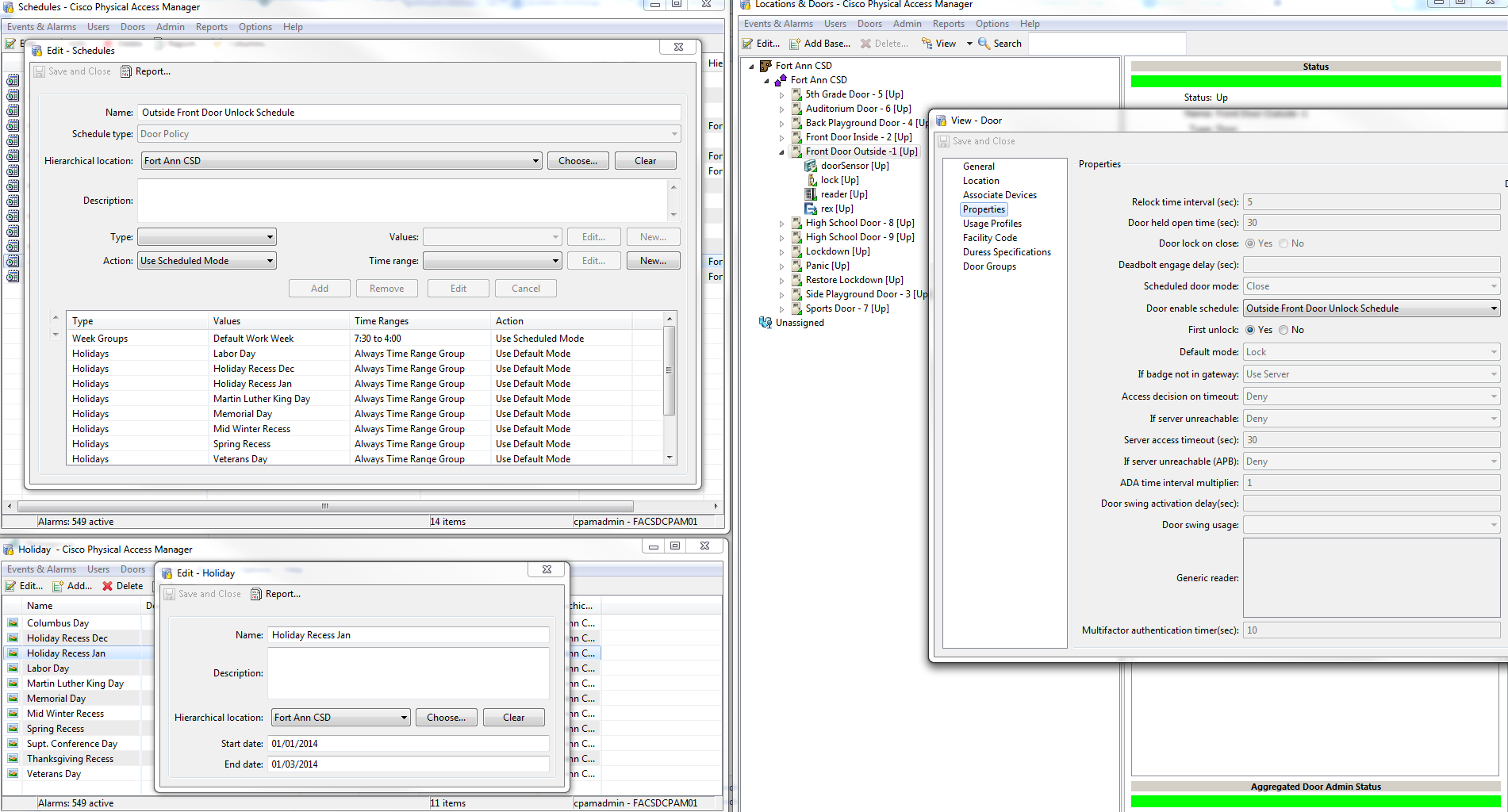1508x812 pixels.
Task: Click Delete red X icon in Holiday toolbar
Action: 108,586
